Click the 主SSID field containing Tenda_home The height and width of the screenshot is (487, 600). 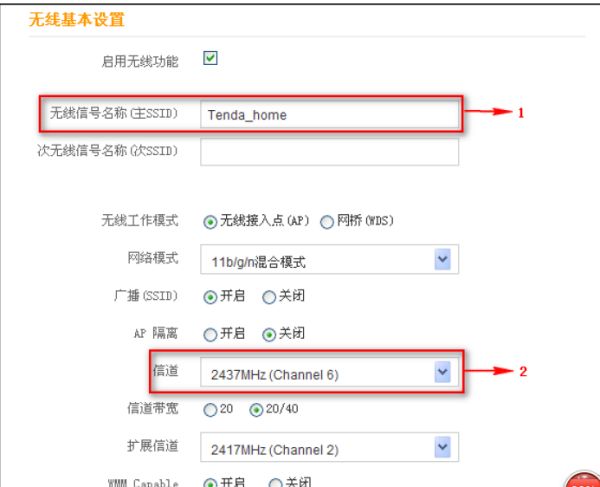tap(329, 114)
